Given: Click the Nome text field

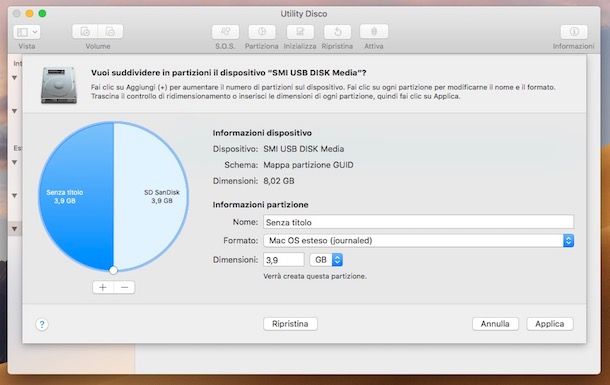Looking at the screenshot, I should (418, 222).
